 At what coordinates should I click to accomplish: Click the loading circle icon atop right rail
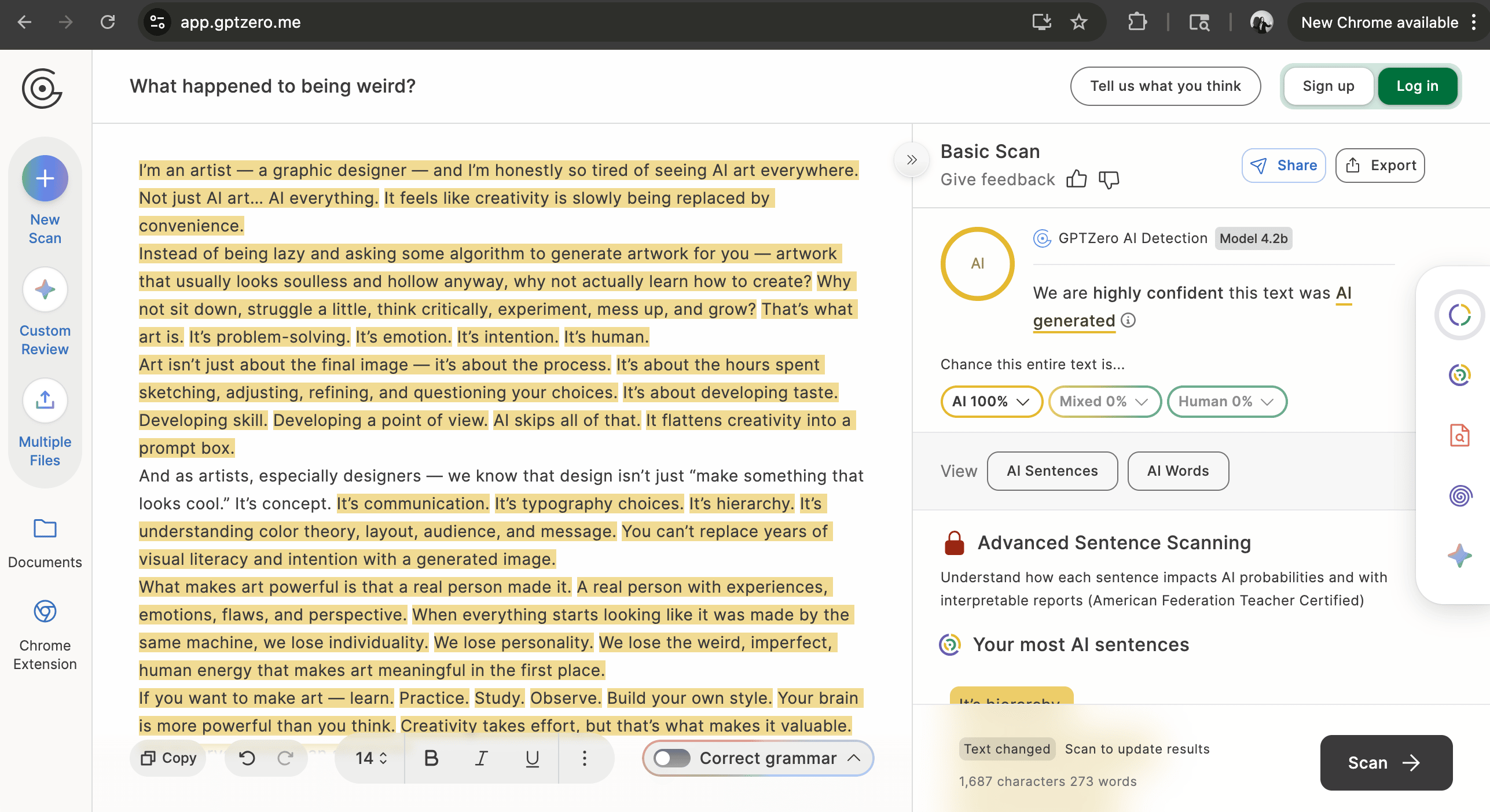tap(1460, 315)
